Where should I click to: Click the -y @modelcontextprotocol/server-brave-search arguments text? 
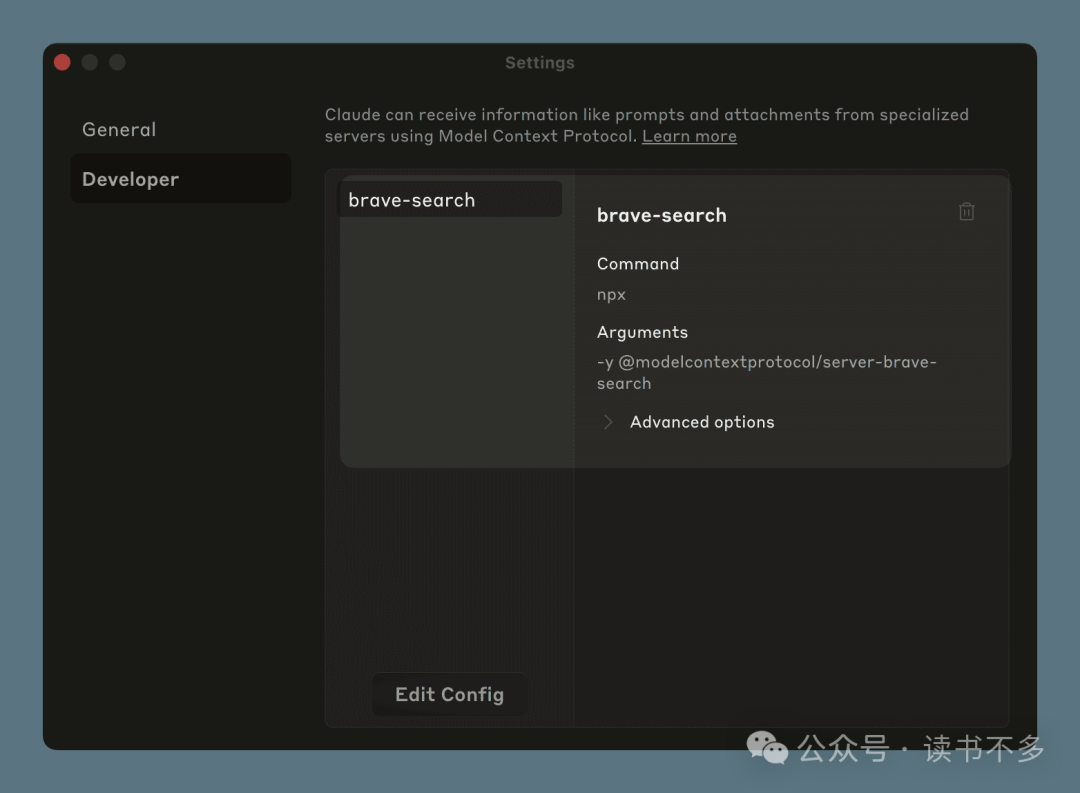[767, 373]
